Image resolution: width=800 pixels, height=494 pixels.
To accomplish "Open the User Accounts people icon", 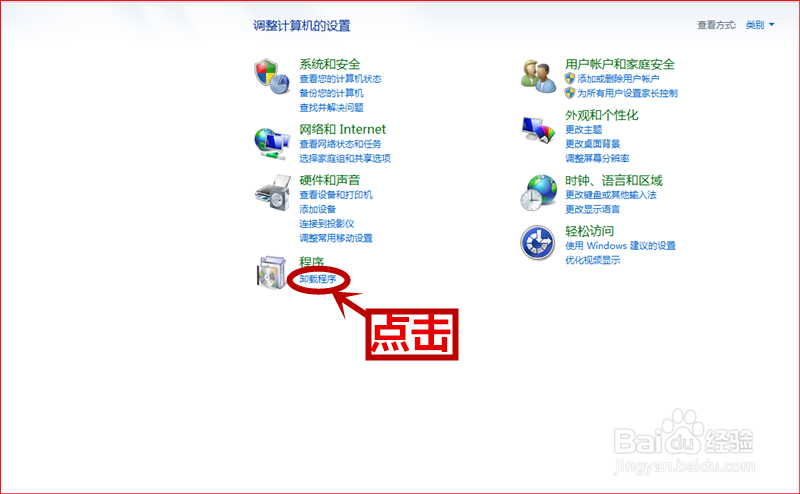I will (x=538, y=76).
